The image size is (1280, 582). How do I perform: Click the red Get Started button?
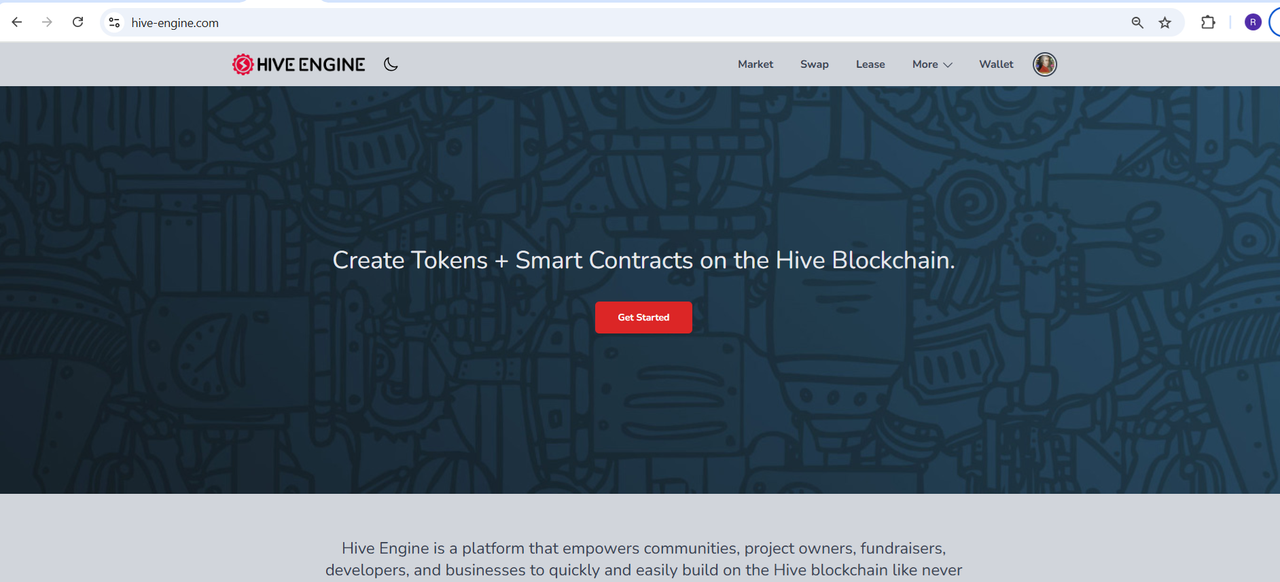pyautogui.click(x=643, y=317)
